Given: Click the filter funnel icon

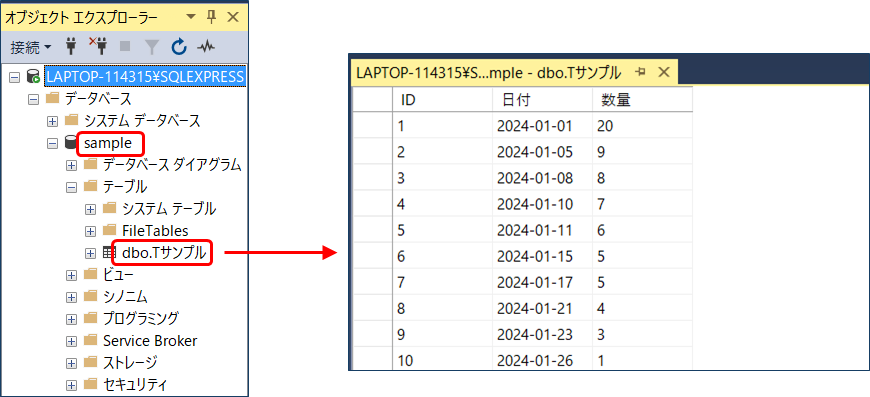Looking at the screenshot, I should pos(152,47).
